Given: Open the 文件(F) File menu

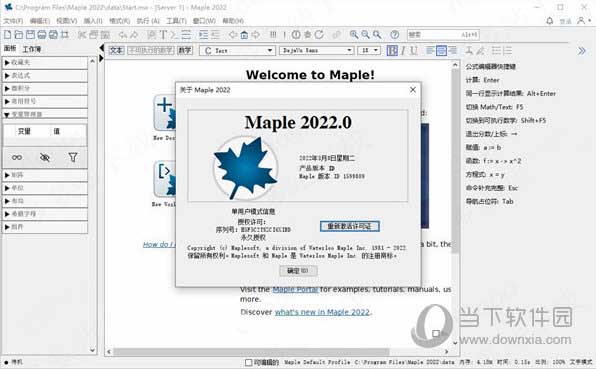Looking at the screenshot, I should point(13,21).
